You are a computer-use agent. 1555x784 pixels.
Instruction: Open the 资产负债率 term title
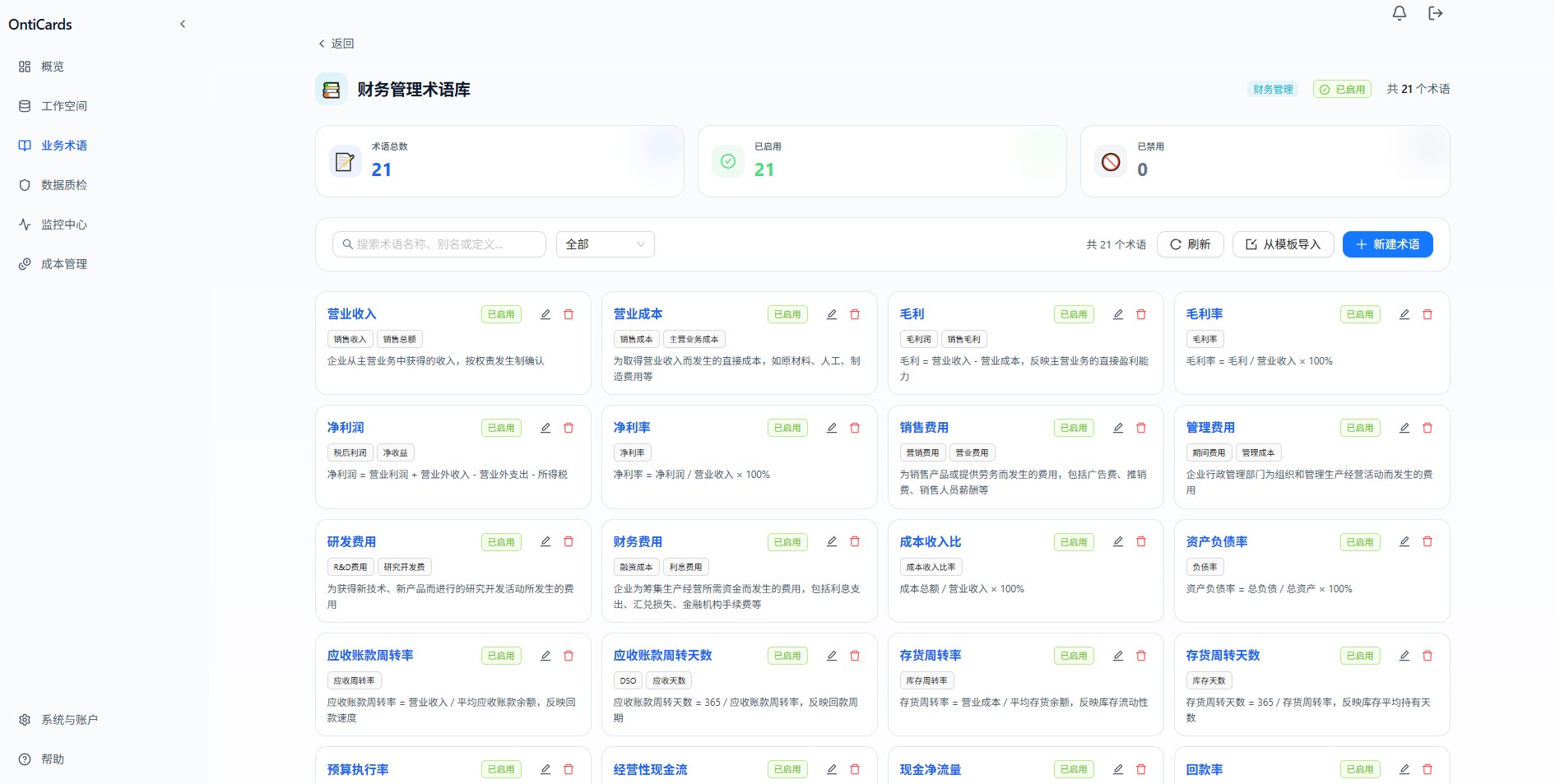tap(1216, 541)
